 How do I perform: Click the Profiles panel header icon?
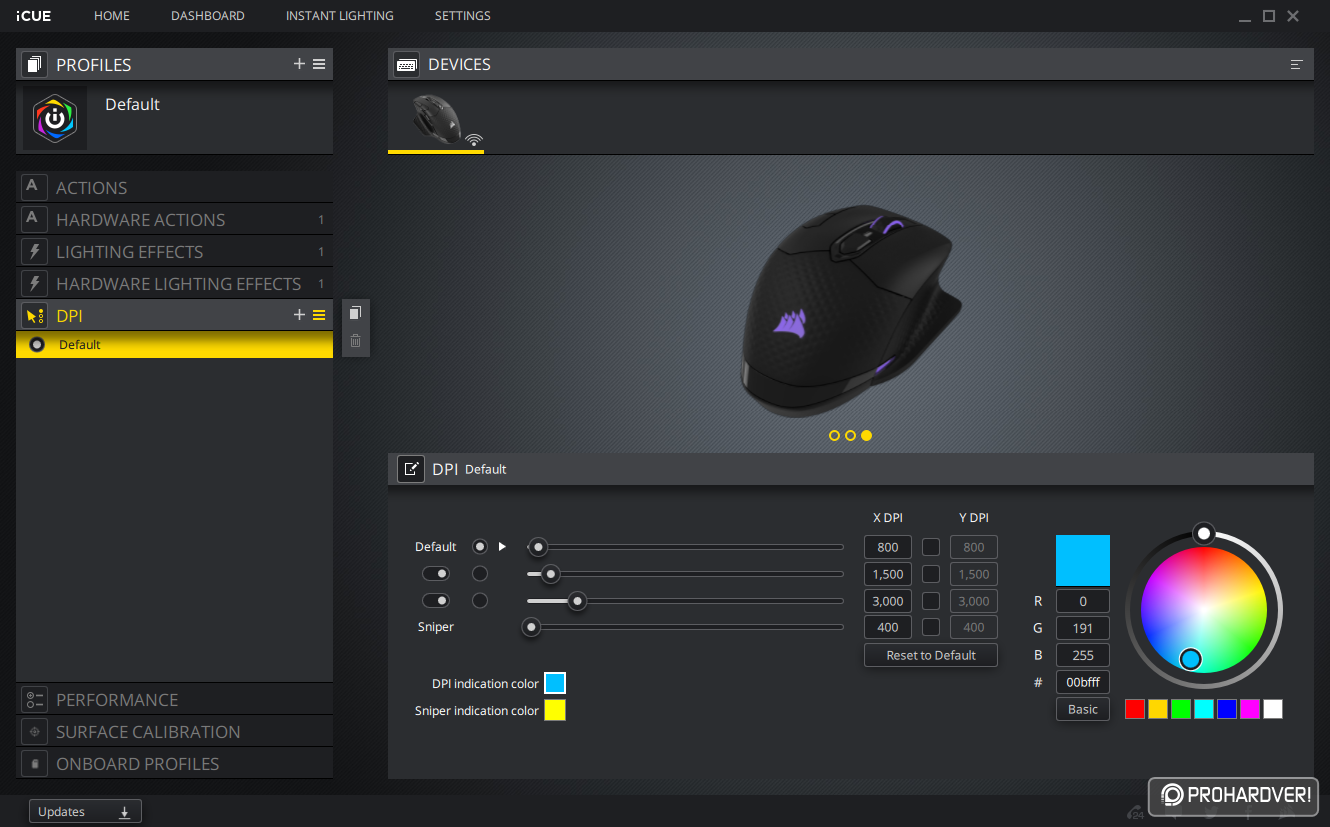coord(34,64)
